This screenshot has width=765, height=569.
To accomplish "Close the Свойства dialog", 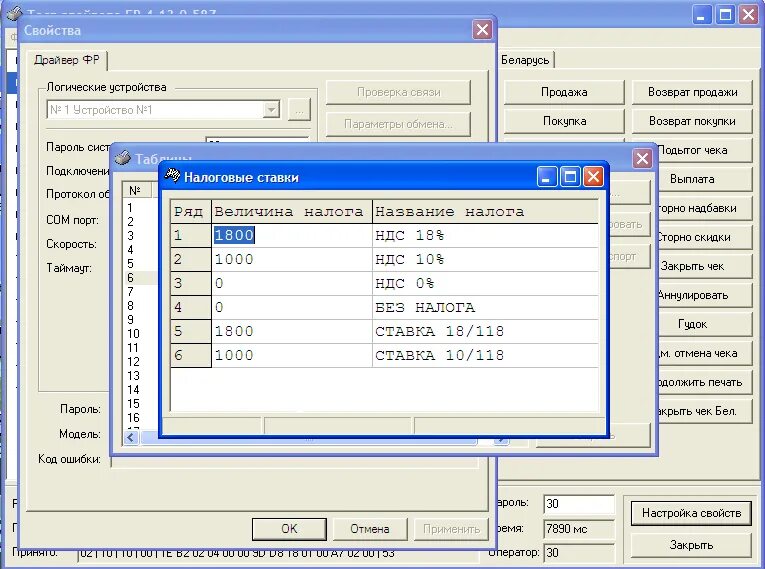I will [483, 30].
